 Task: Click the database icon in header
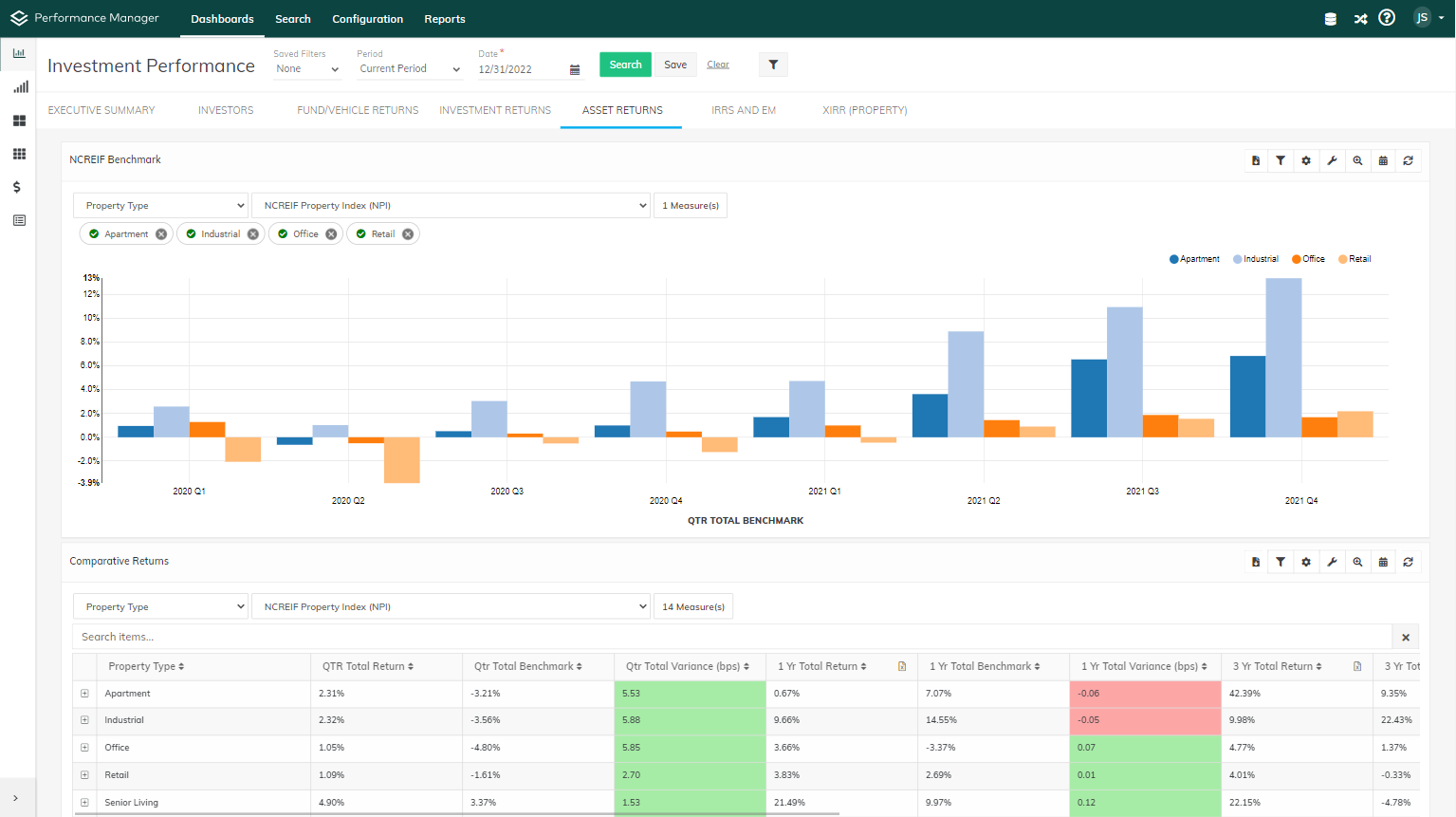tap(1331, 19)
